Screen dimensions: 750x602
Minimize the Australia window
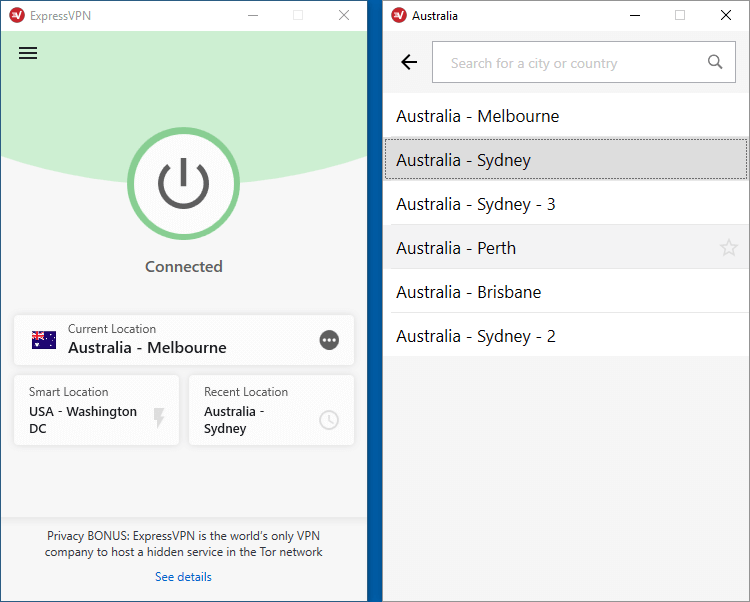(635, 15)
